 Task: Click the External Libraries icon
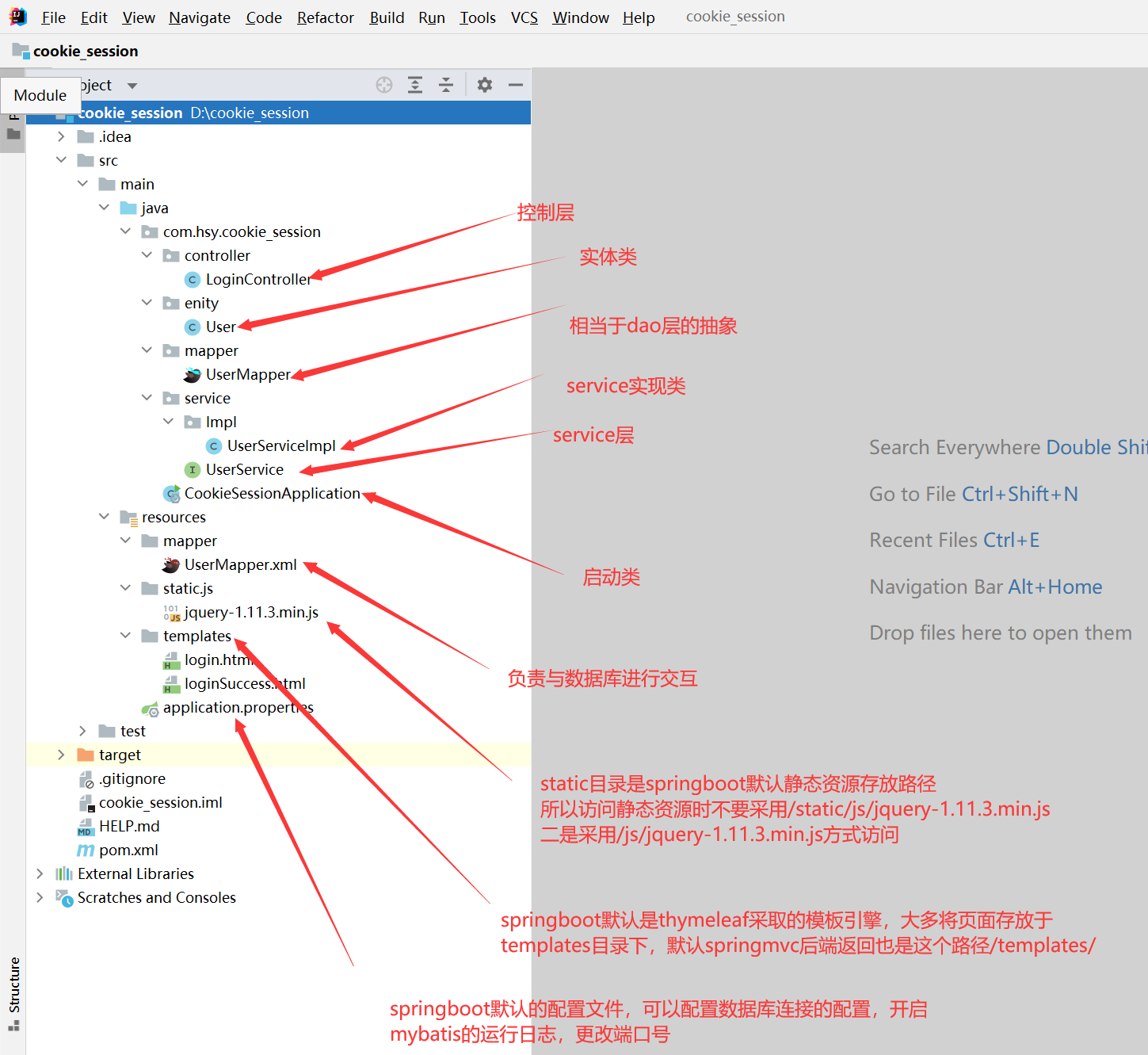64,873
